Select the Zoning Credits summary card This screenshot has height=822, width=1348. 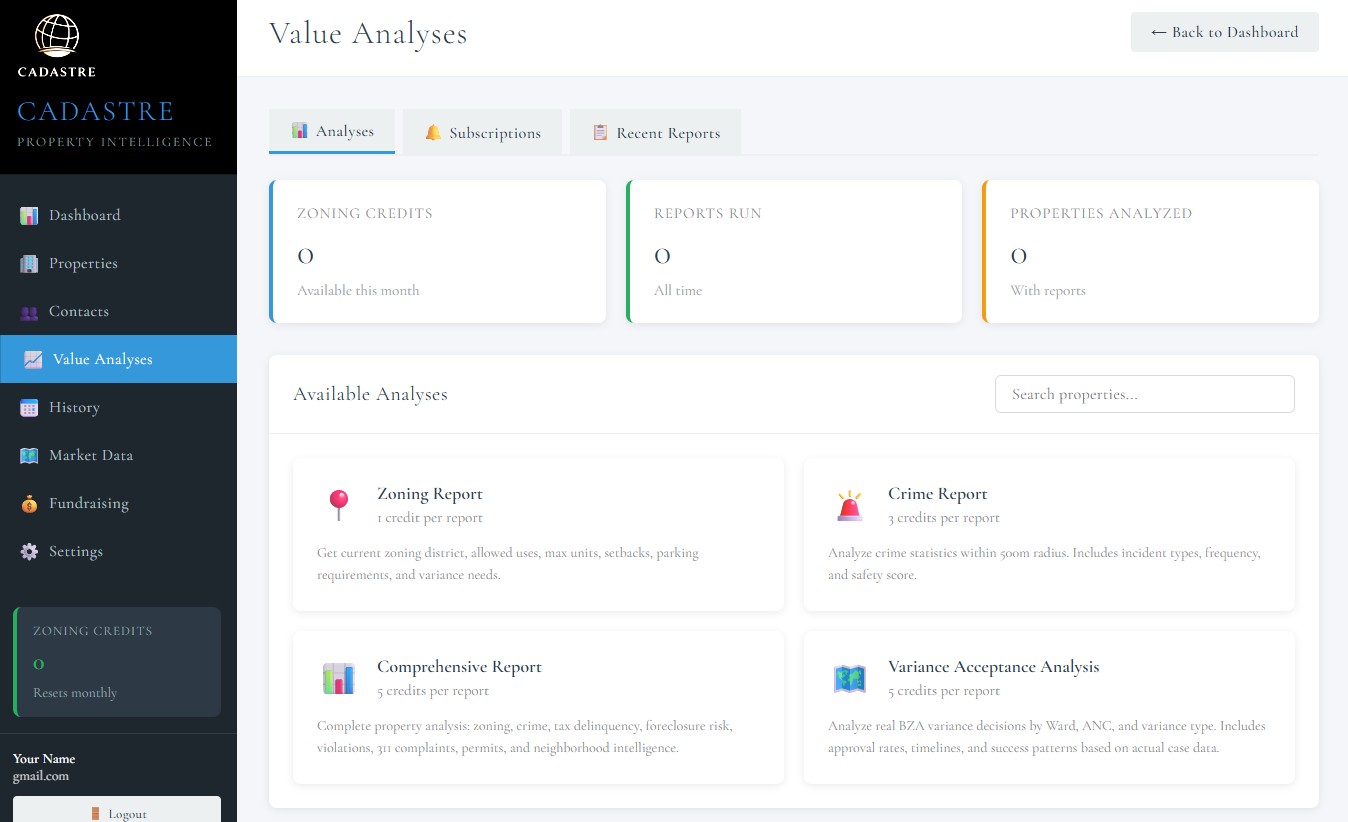click(x=437, y=251)
